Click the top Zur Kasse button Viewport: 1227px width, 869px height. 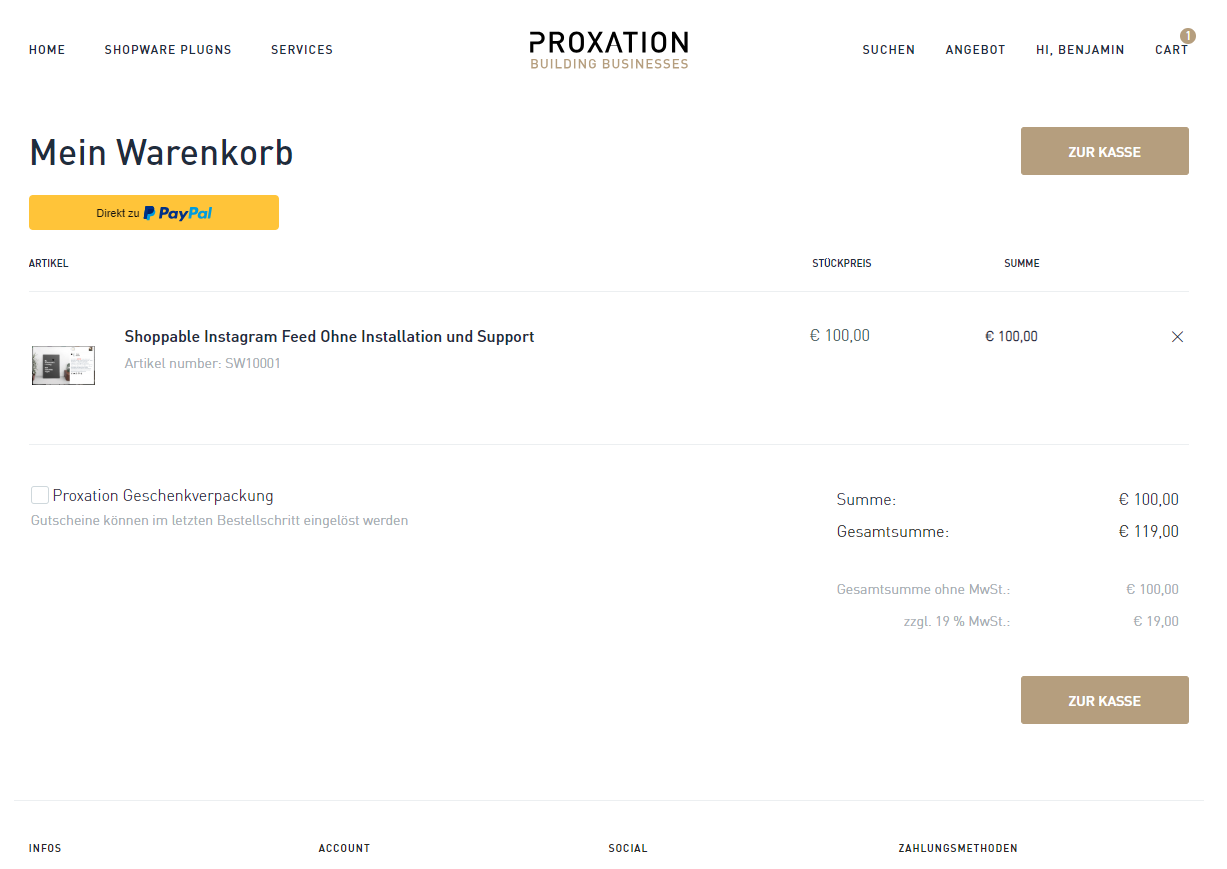(x=1104, y=152)
